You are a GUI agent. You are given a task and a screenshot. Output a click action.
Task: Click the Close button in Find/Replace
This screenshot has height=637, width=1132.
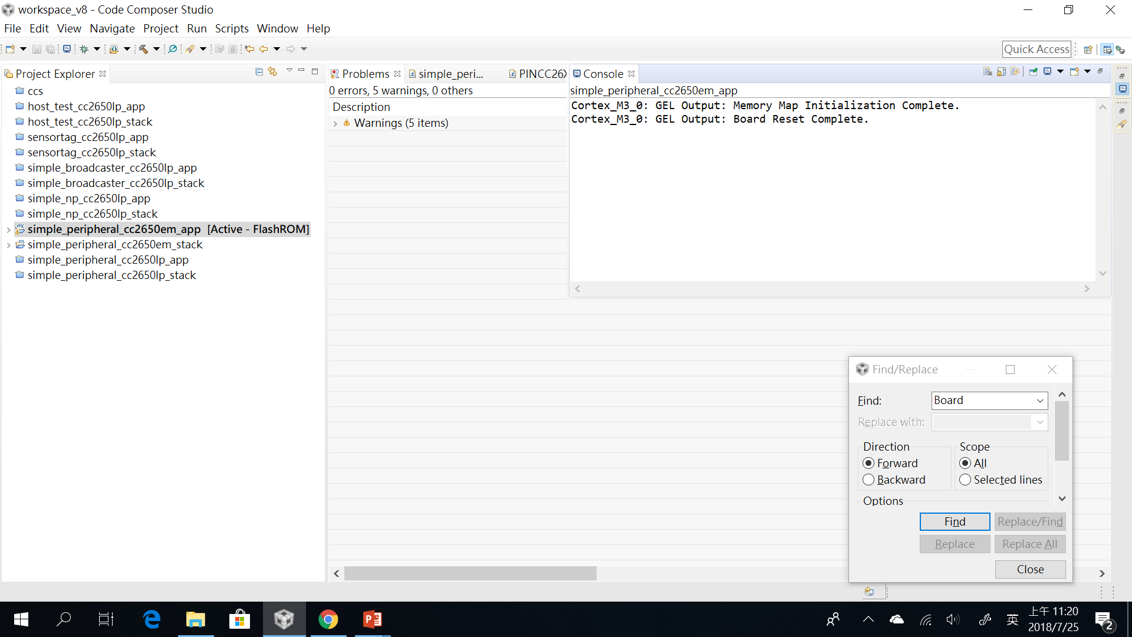pos(1030,569)
